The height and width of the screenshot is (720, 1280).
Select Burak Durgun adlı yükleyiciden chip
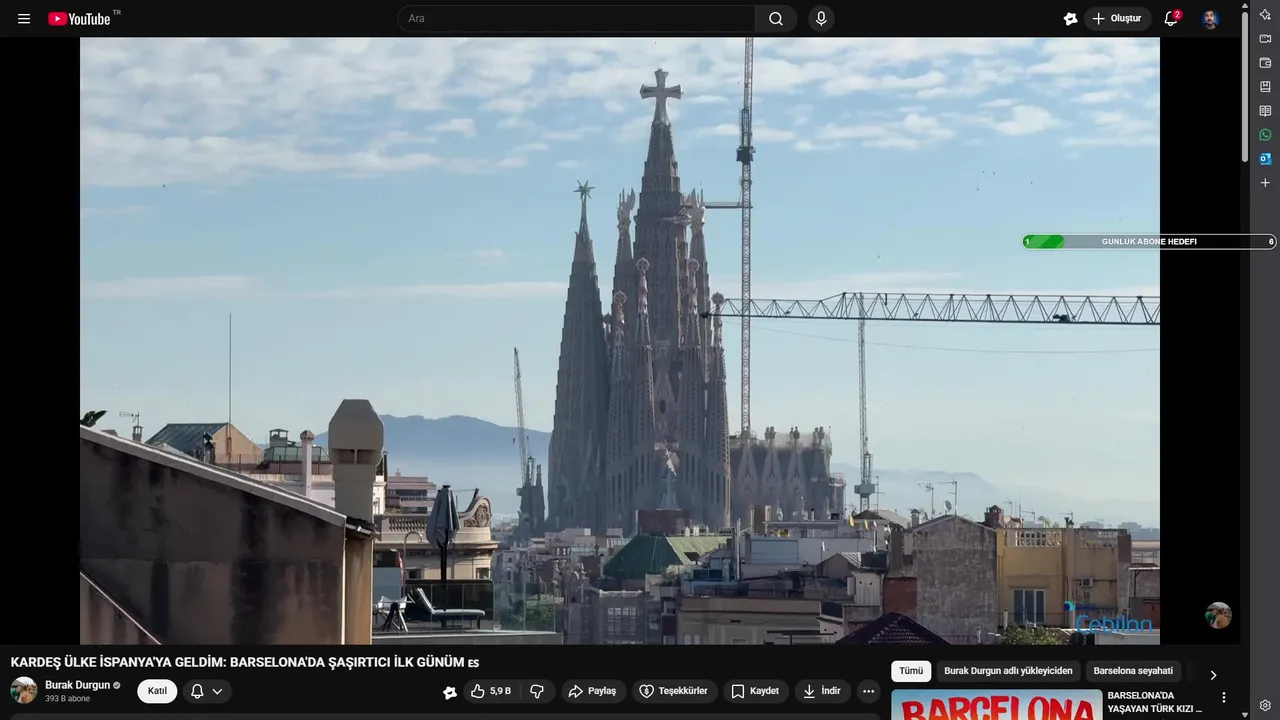[x=1008, y=671]
